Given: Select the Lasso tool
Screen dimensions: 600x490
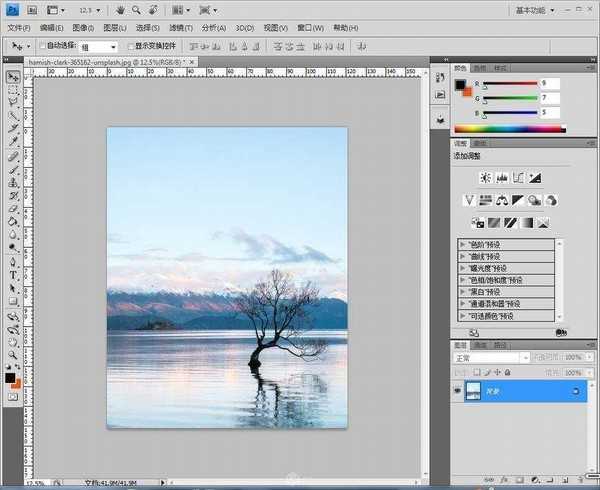Looking at the screenshot, I should click(x=13, y=104).
